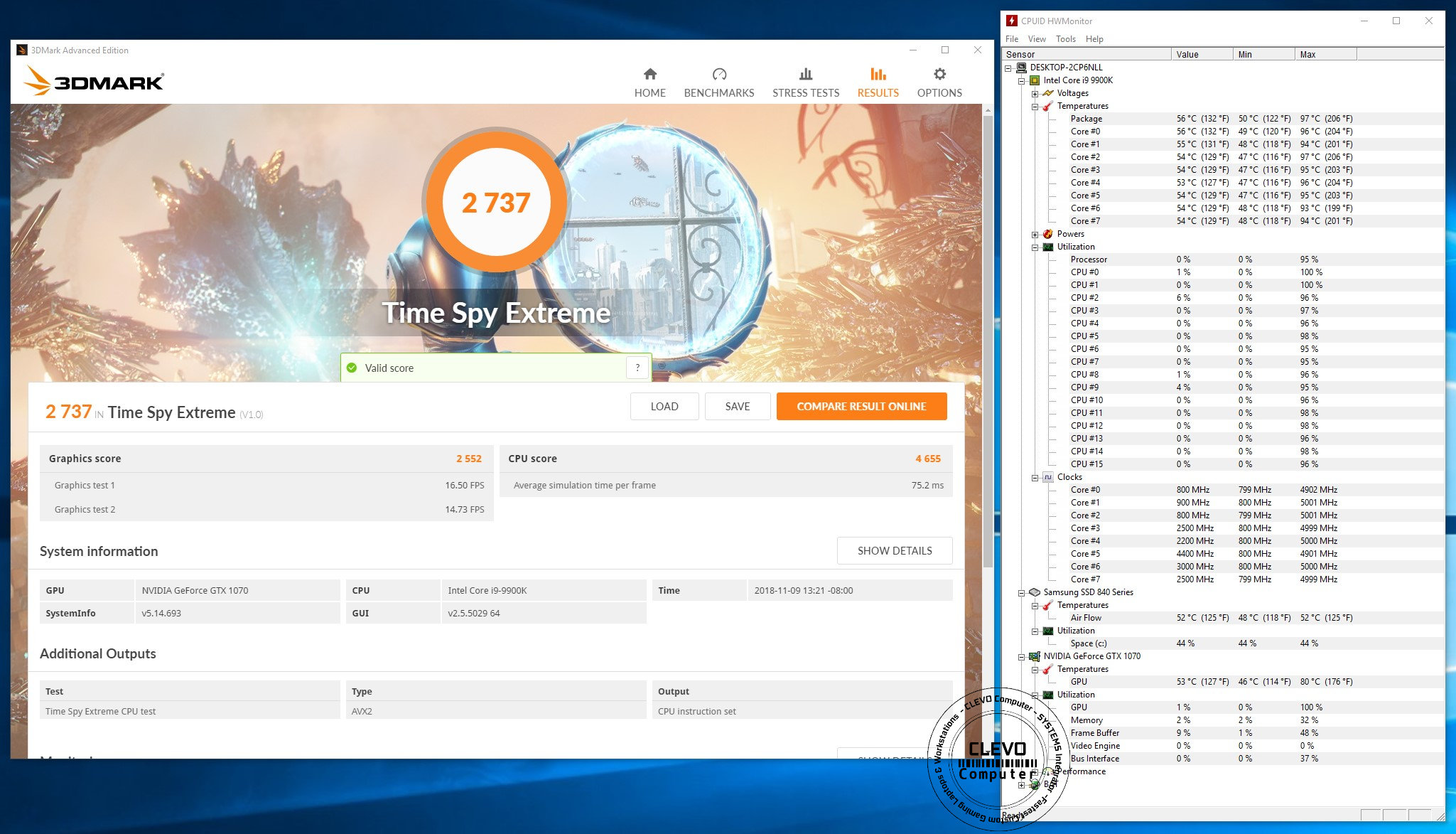Click the GPU Temperatures thermometer icon
This screenshot has height=834, width=1456.
tap(1048, 669)
